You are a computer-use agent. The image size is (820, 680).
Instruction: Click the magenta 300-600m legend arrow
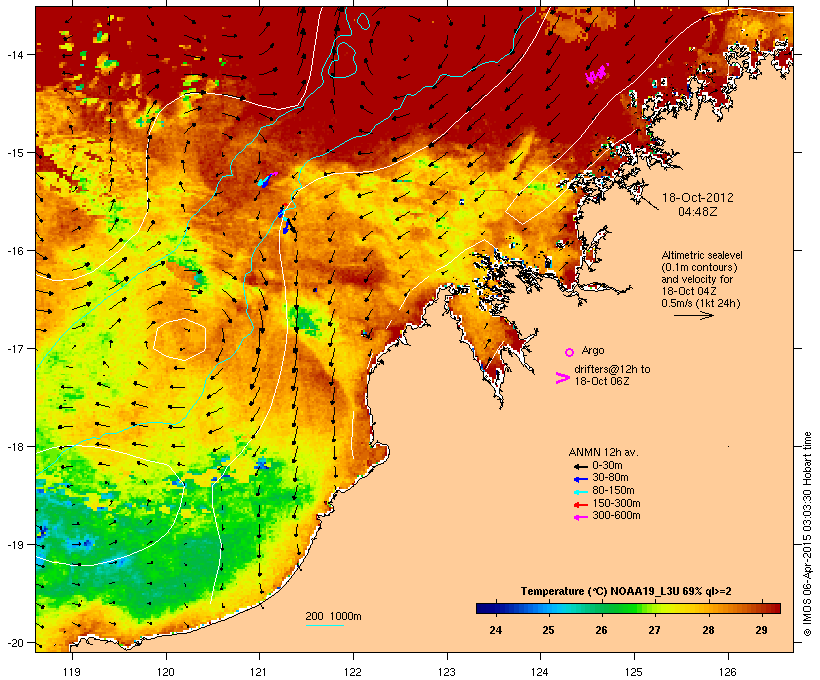(580, 517)
